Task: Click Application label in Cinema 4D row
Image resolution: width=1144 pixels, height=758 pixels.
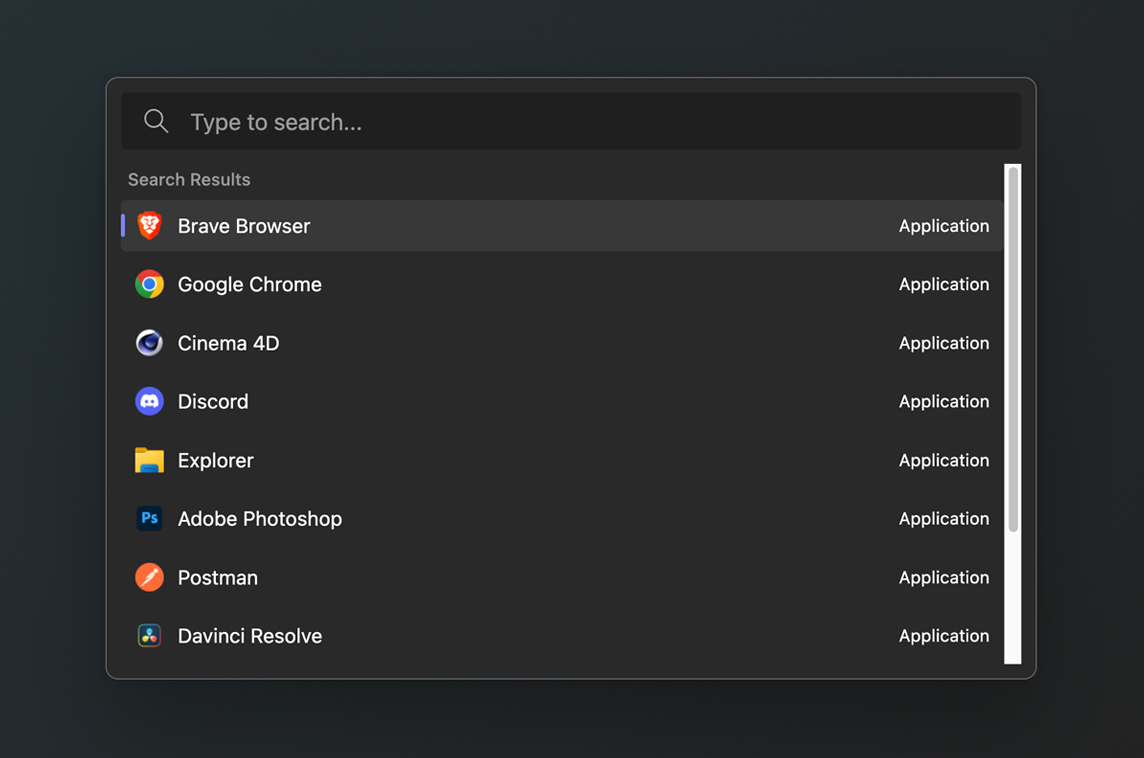Action: [944, 343]
